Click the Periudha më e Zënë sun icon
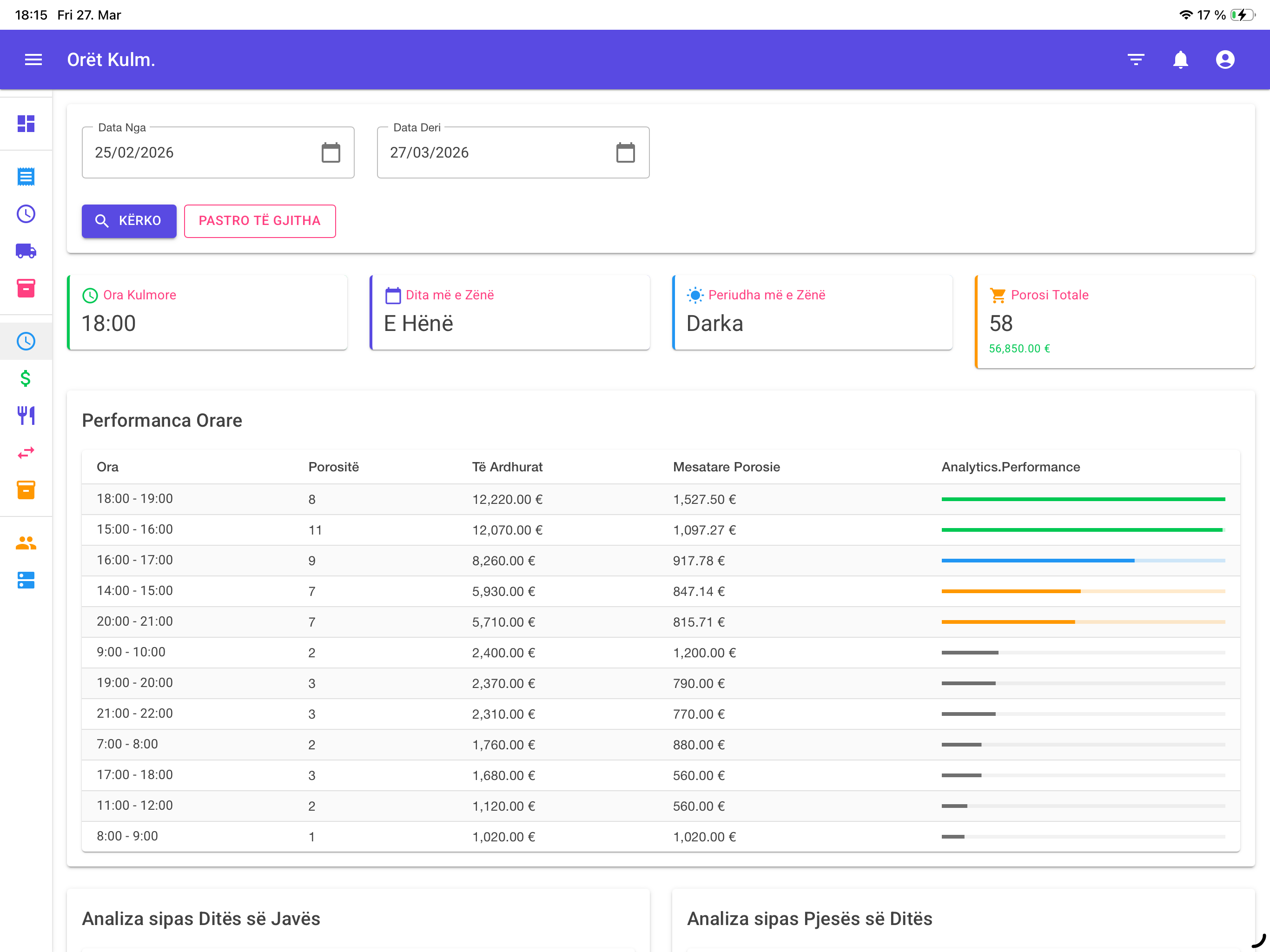Viewport: 1270px width, 952px height. coord(695,295)
